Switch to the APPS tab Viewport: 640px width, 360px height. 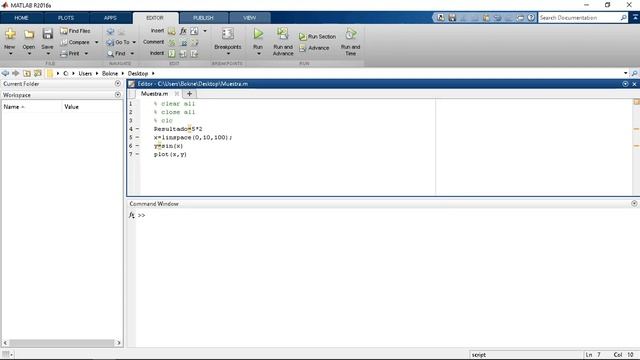tap(110, 18)
